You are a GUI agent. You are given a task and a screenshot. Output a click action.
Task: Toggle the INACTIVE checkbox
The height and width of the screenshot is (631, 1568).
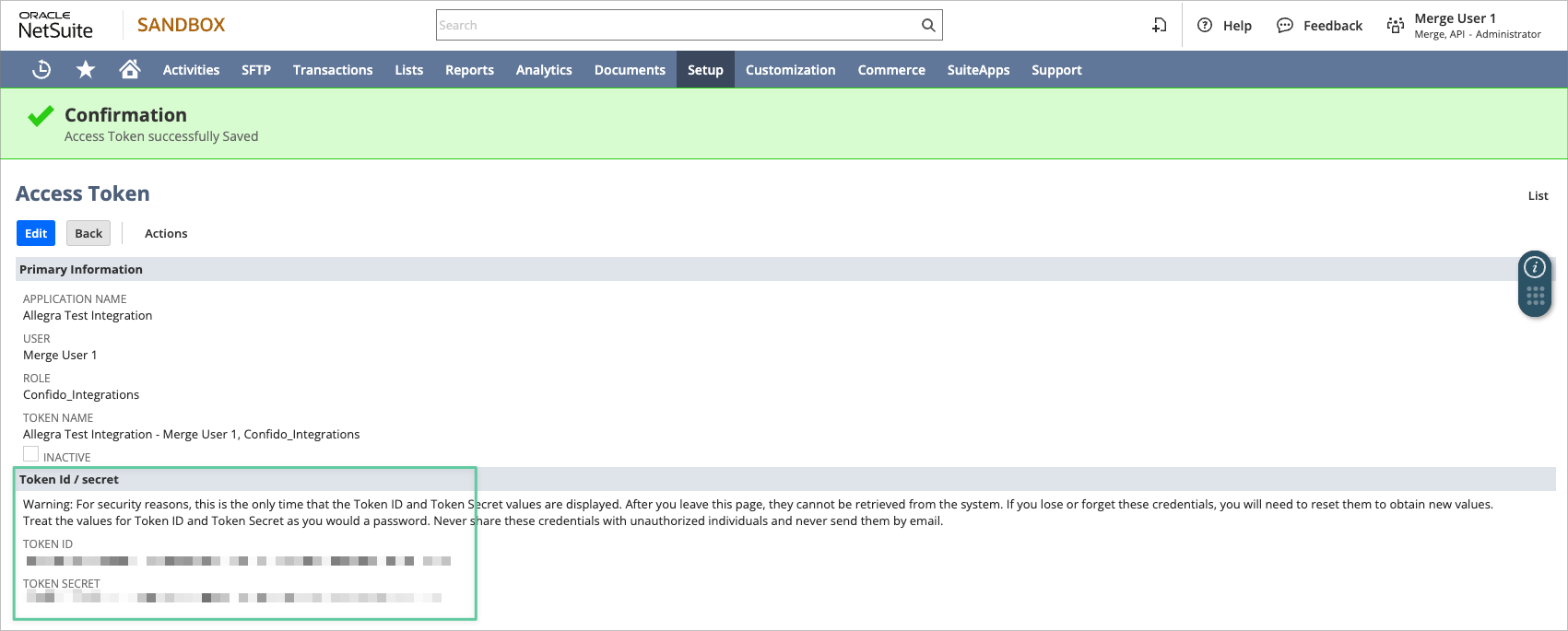31,454
